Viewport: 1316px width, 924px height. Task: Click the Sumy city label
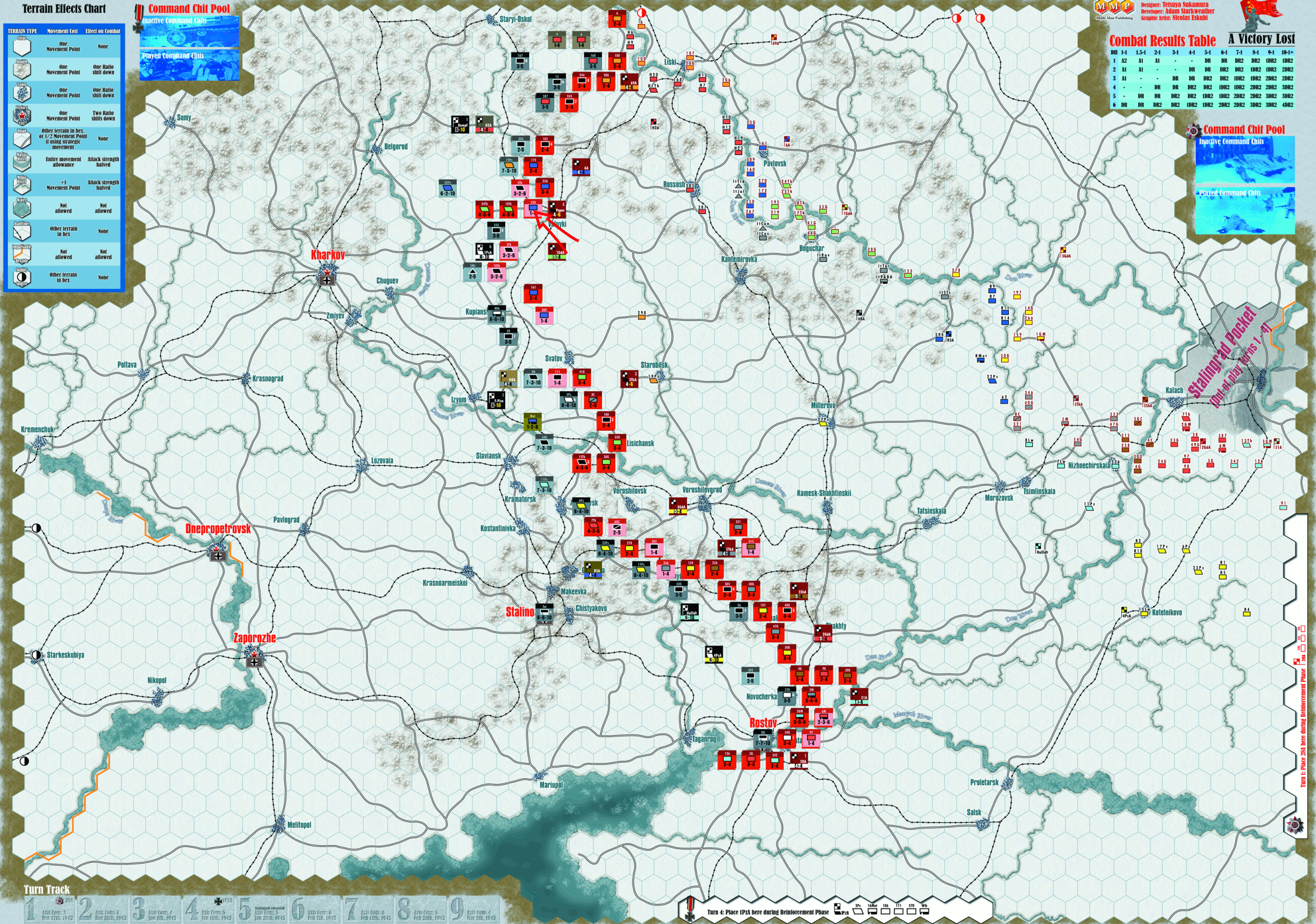point(184,117)
